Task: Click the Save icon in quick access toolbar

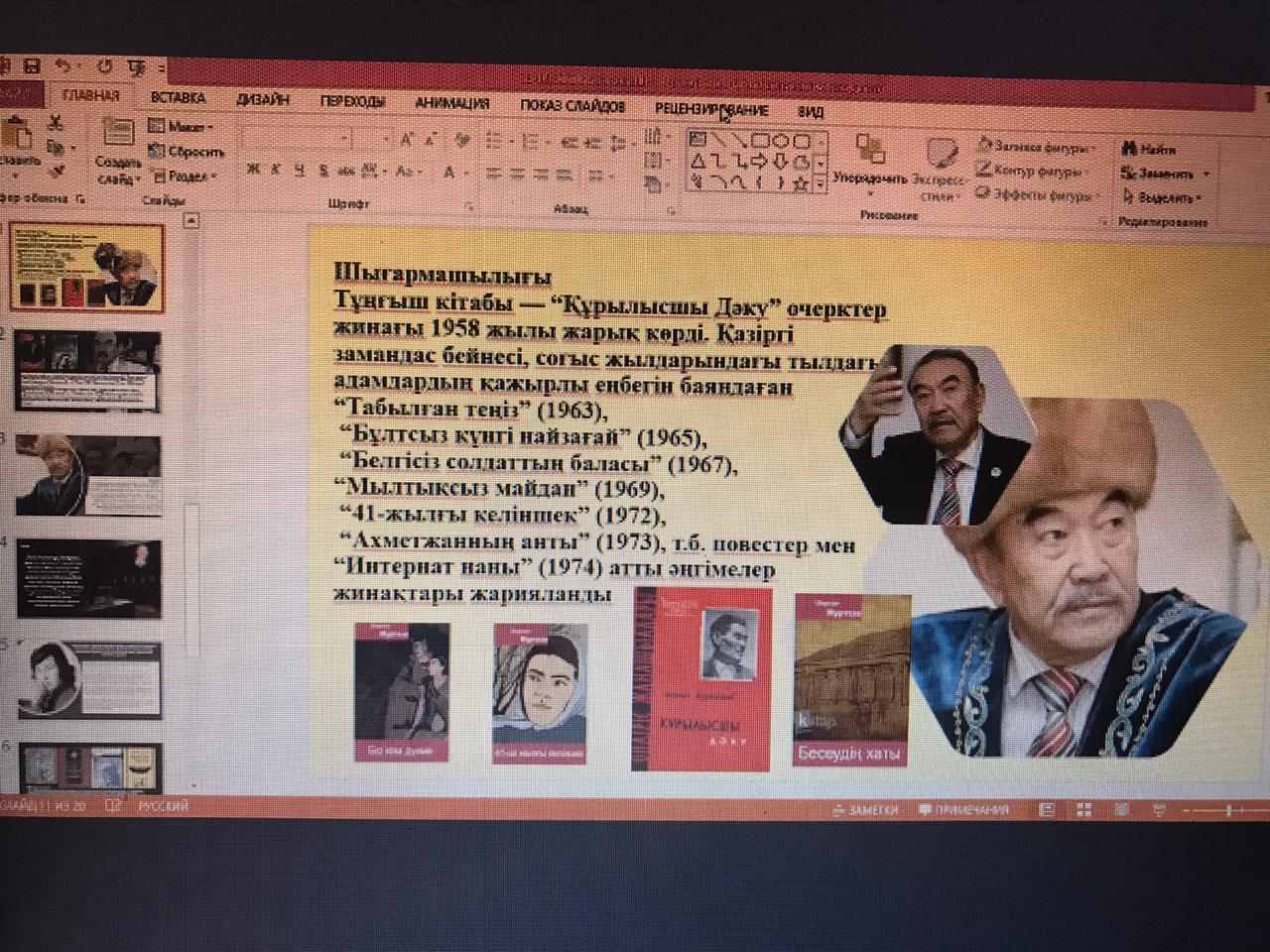Action: point(32,66)
